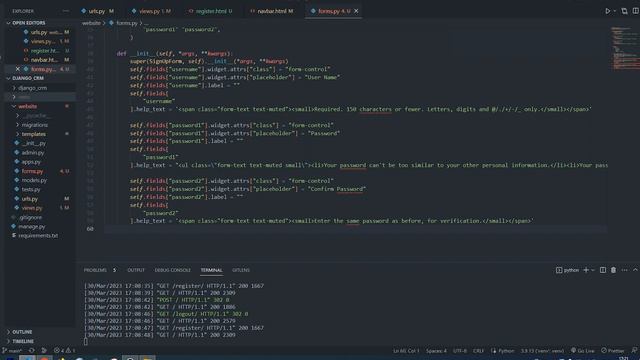The image size is (640, 360).
Task: Change the UTF-8 file encoding
Action: click(x=460, y=351)
